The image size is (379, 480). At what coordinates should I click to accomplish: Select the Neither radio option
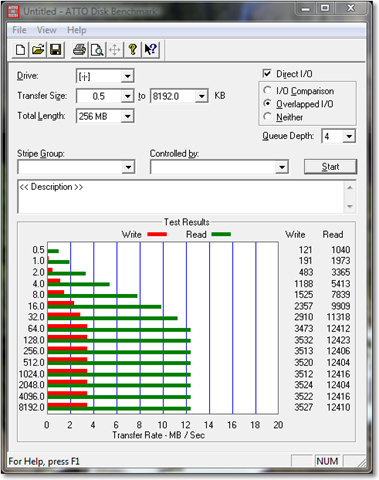(267, 117)
